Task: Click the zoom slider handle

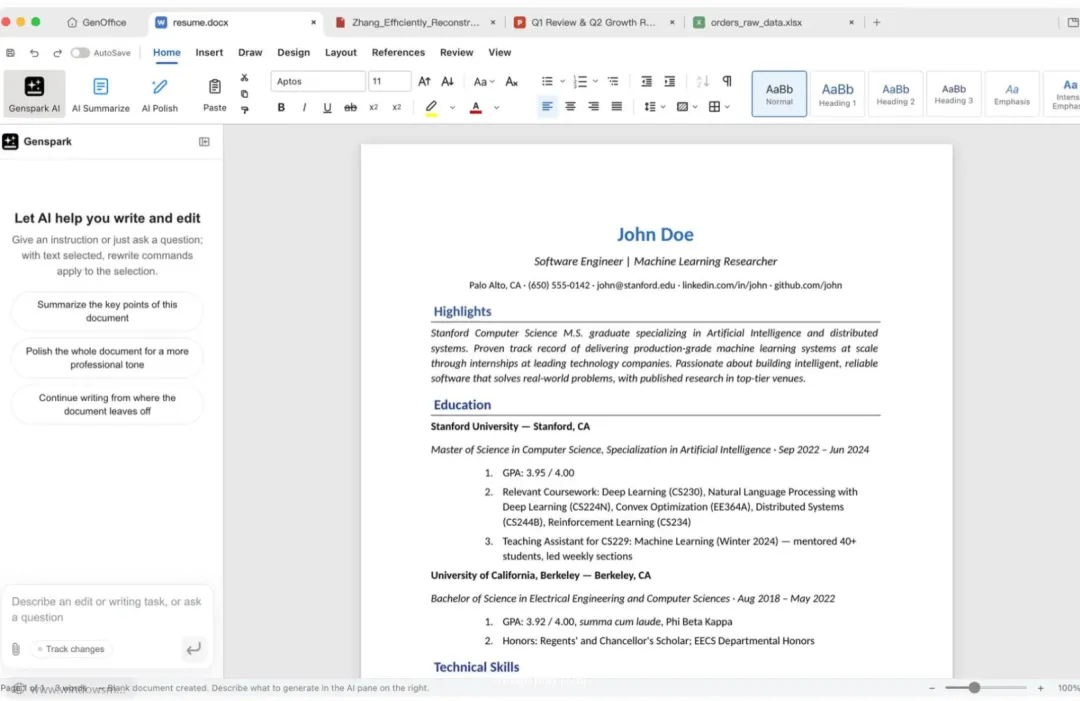Action: [974, 687]
